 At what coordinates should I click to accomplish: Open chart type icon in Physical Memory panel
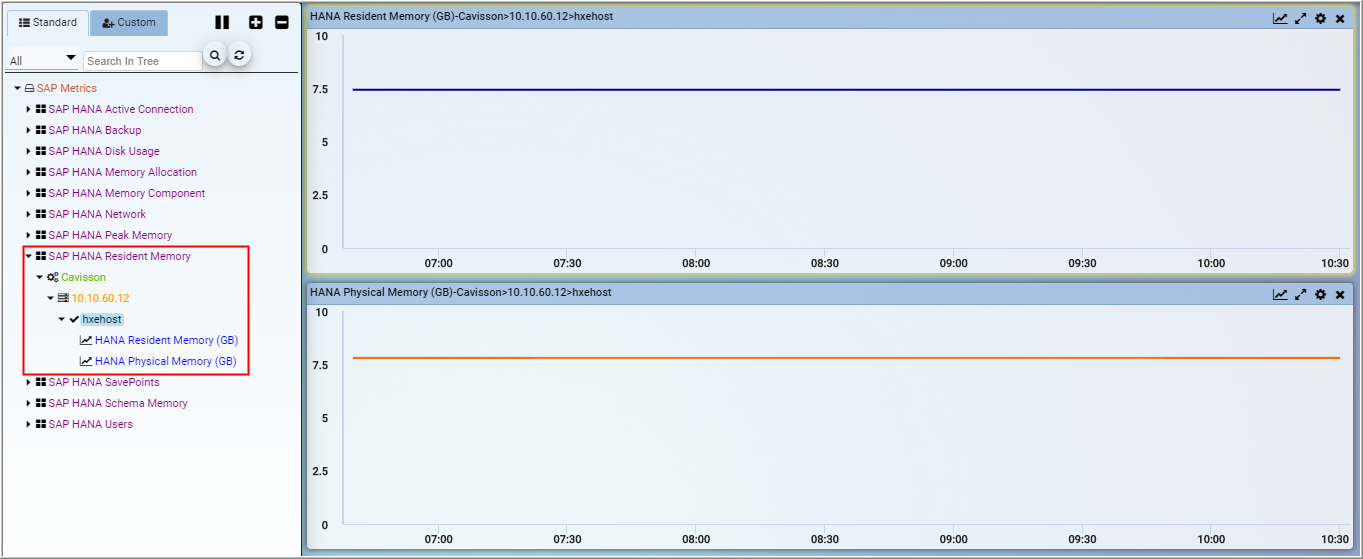pyautogui.click(x=1280, y=294)
